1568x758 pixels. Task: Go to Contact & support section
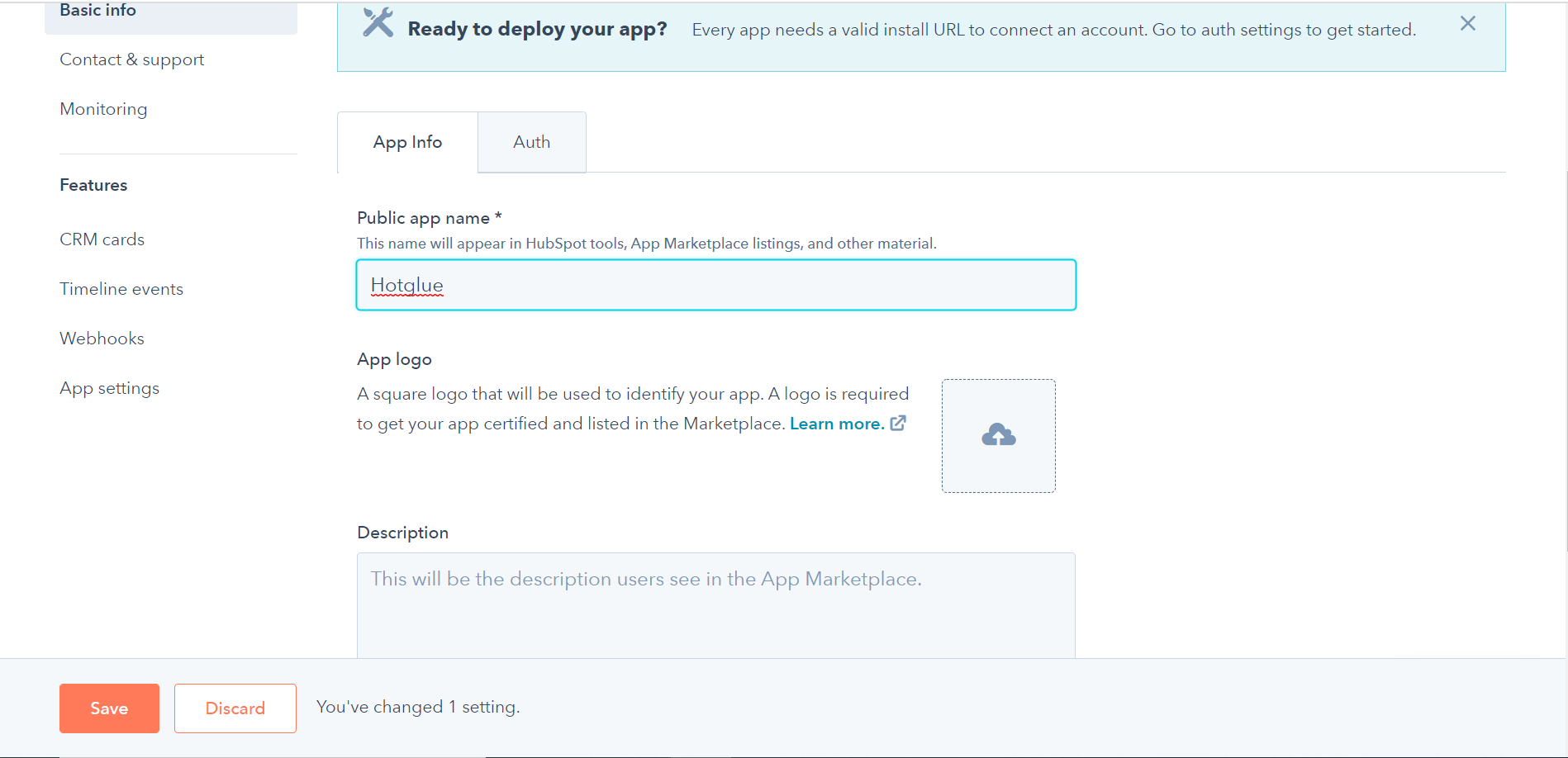click(131, 59)
